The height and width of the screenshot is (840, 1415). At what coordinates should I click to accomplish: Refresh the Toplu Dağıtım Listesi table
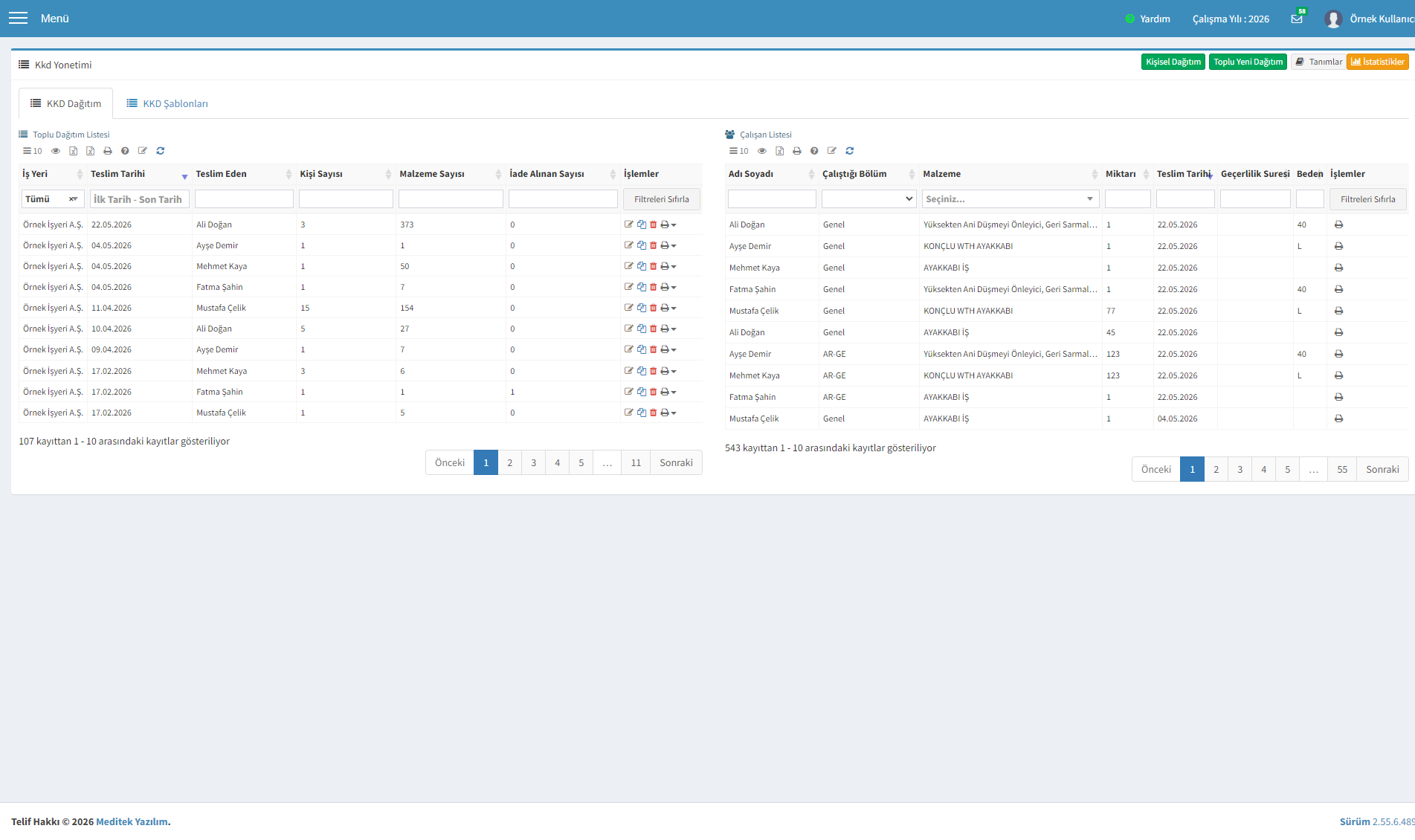pyautogui.click(x=160, y=151)
